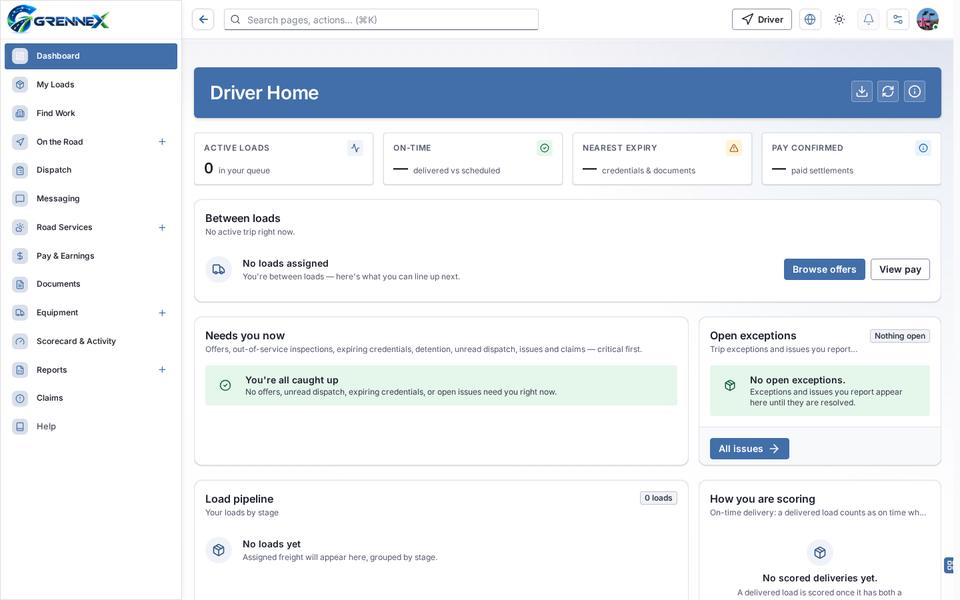Click the No loads assigned truck icon
Viewport: 960px width, 600px height.
(x=219, y=269)
